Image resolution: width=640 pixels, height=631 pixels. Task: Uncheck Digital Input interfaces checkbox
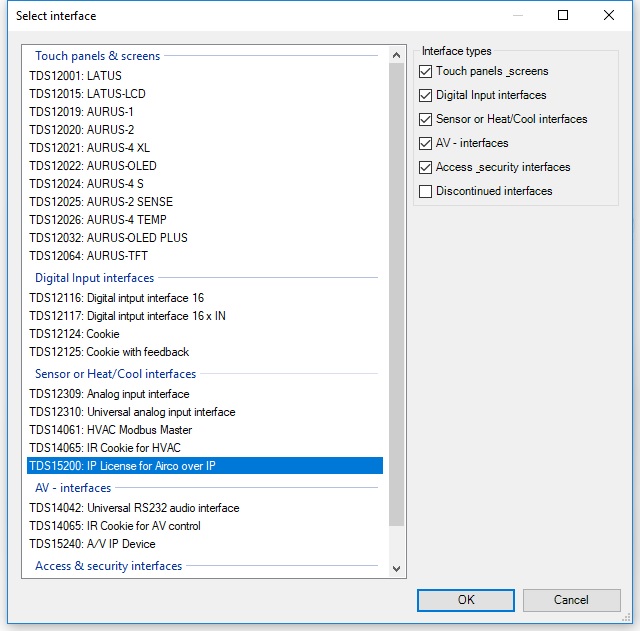click(426, 96)
